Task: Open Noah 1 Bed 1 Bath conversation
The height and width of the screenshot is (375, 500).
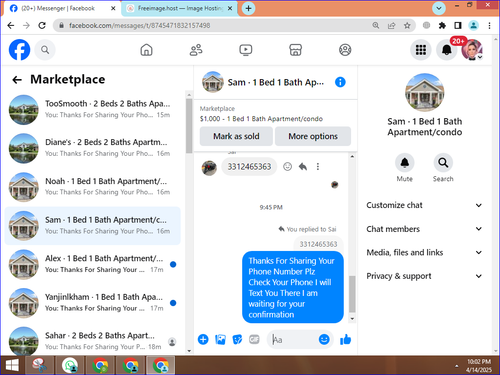Action: click(92, 187)
